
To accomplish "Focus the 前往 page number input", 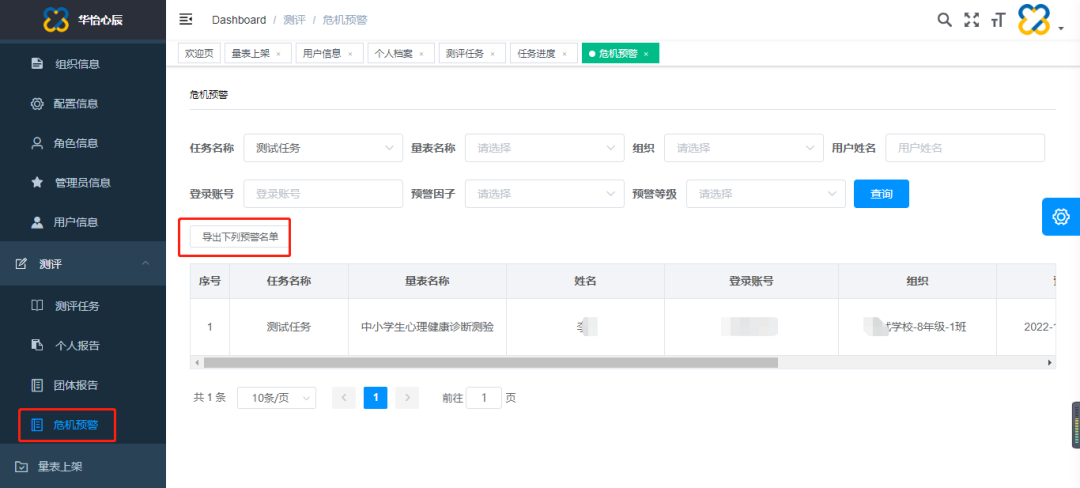I will [x=484, y=397].
